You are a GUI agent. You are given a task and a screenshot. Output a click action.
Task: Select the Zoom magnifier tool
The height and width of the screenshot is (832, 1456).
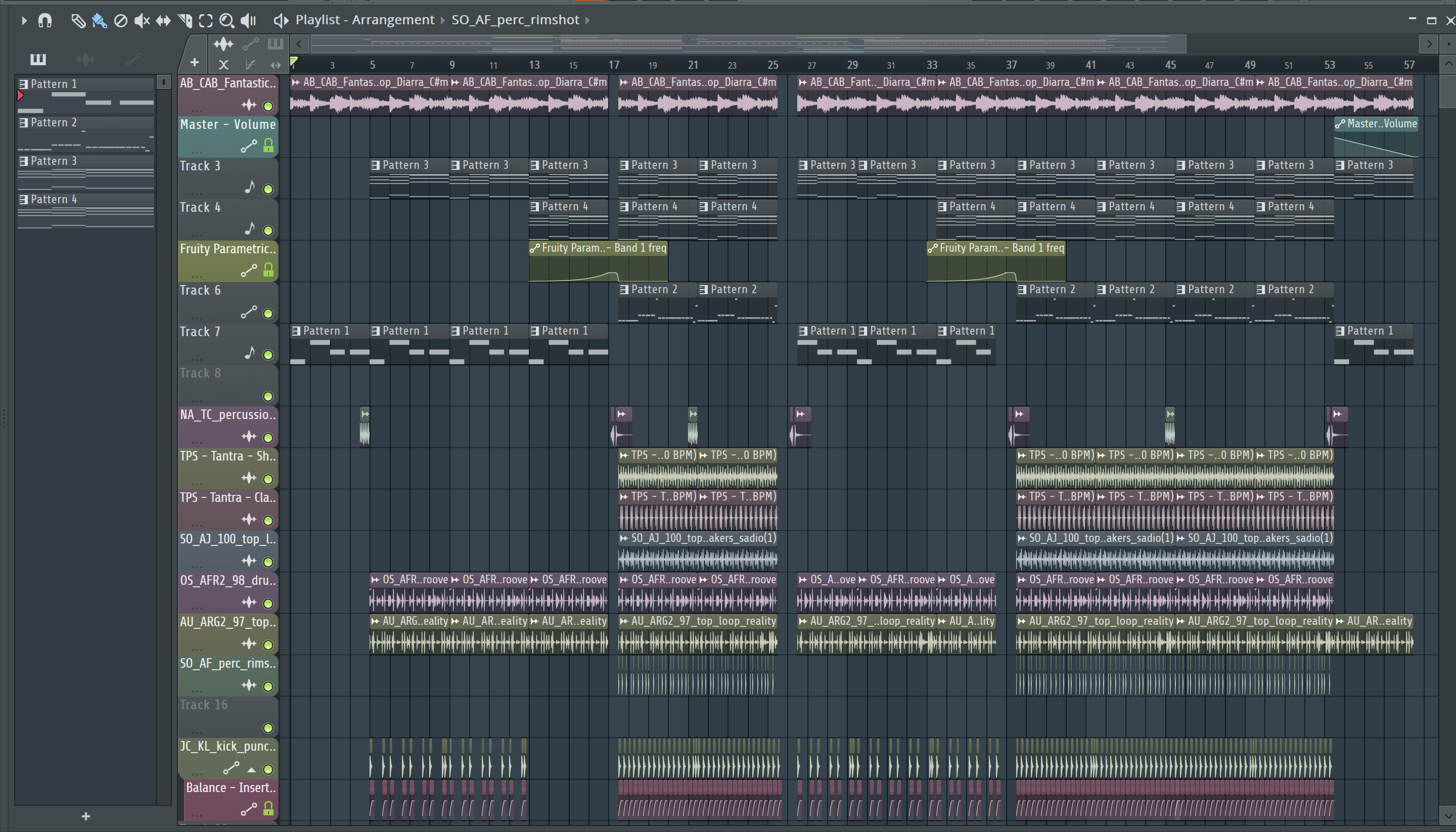tap(227, 21)
